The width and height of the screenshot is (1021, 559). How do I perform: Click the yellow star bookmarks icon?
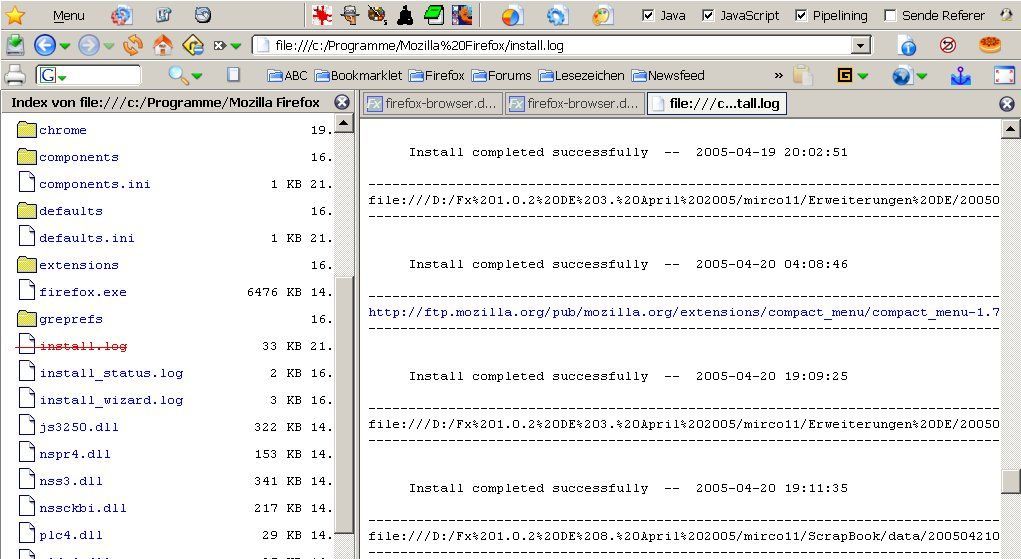pos(14,15)
